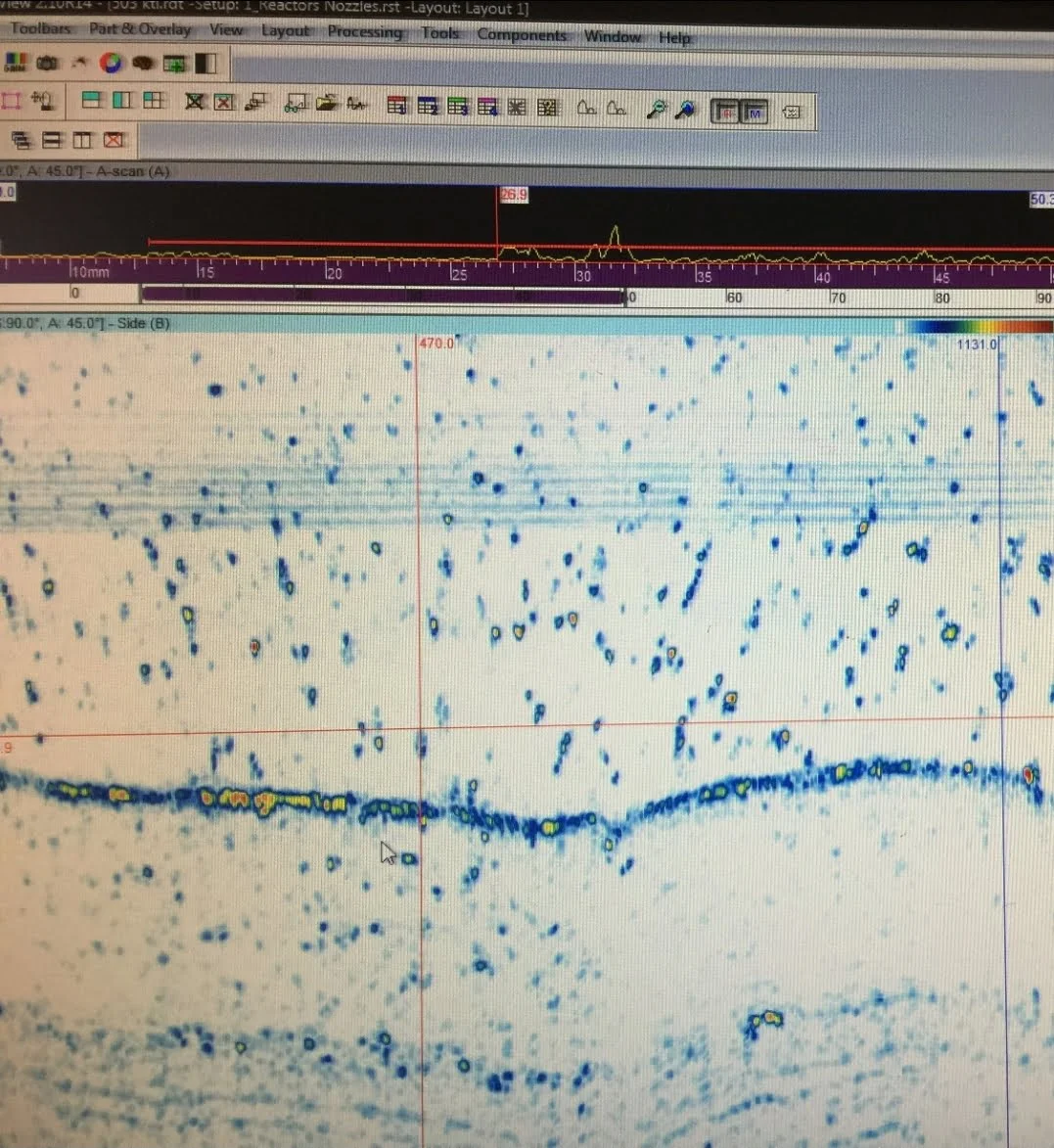Screen dimensions: 1054x1148
Task: Click the first echo-peaks curve icon
Action: click(x=586, y=109)
